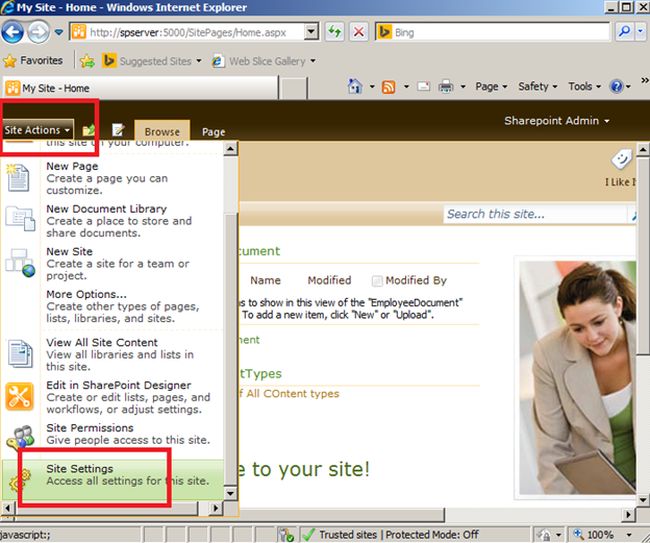Click the Site Settings gear icon

[20, 480]
